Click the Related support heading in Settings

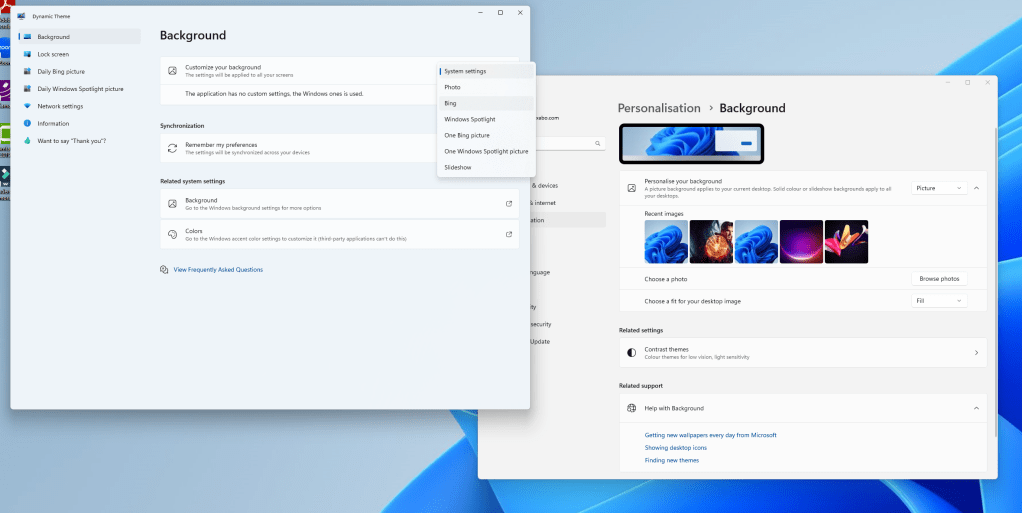(641, 386)
